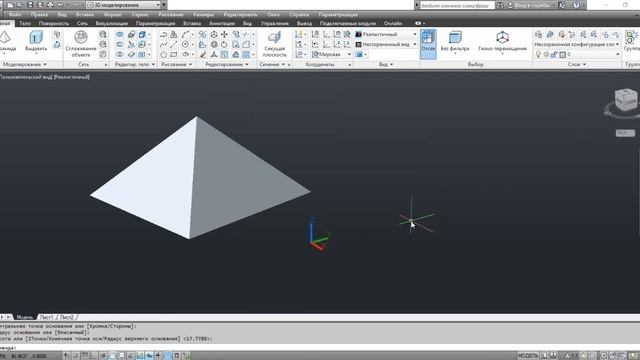This screenshot has width=640, height=360.
Task: Pick the Line tool in Рисование panel
Action: tap(173, 44)
